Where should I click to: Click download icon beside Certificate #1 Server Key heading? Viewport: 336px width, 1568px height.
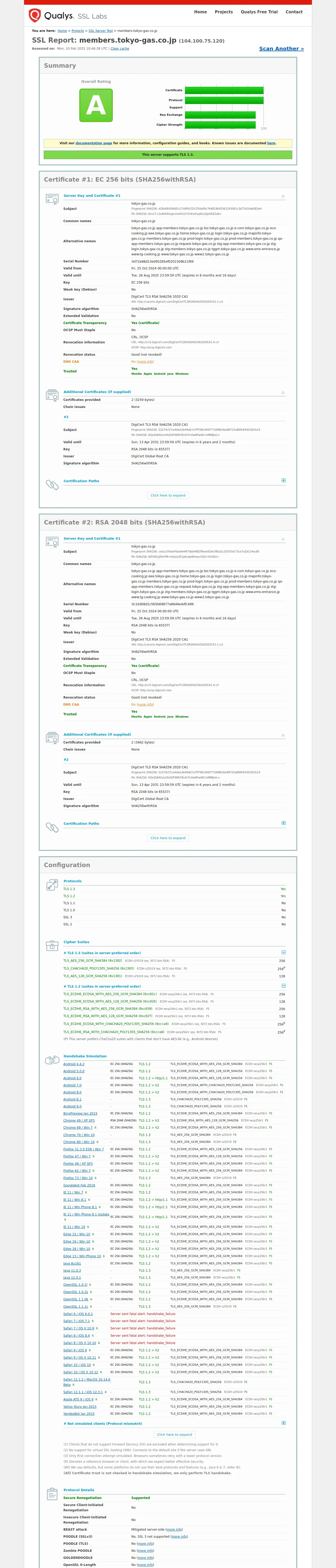[283, 196]
